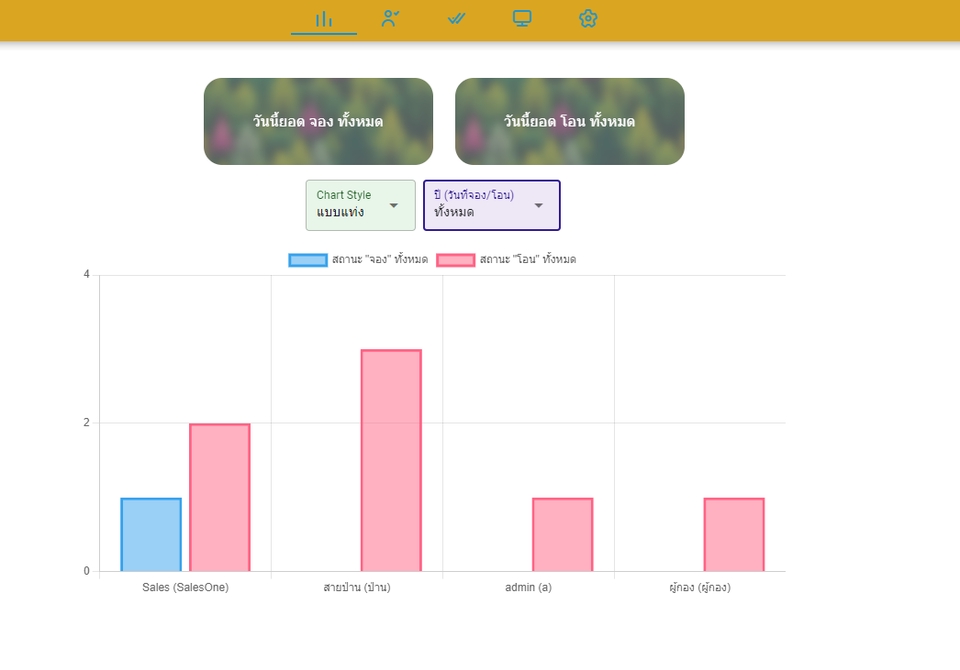
Task: Click the pink admin (a) bar
Action: [563, 535]
